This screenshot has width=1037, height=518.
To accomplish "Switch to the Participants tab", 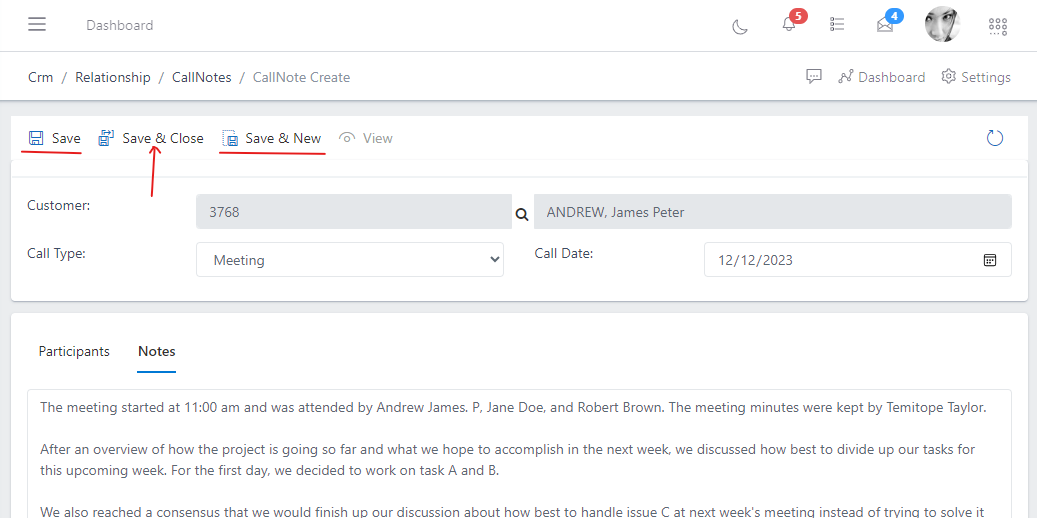I will pos(74,351).
